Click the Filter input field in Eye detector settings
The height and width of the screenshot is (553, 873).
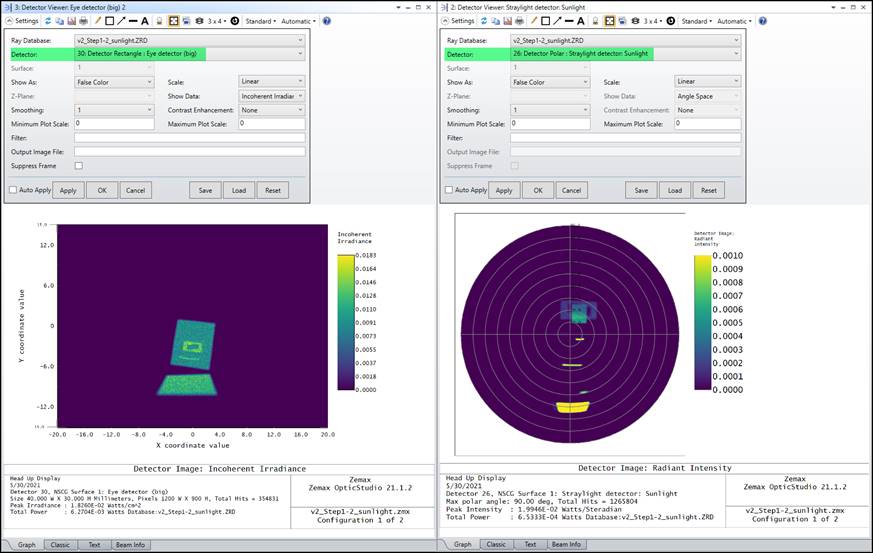(190, 138)
